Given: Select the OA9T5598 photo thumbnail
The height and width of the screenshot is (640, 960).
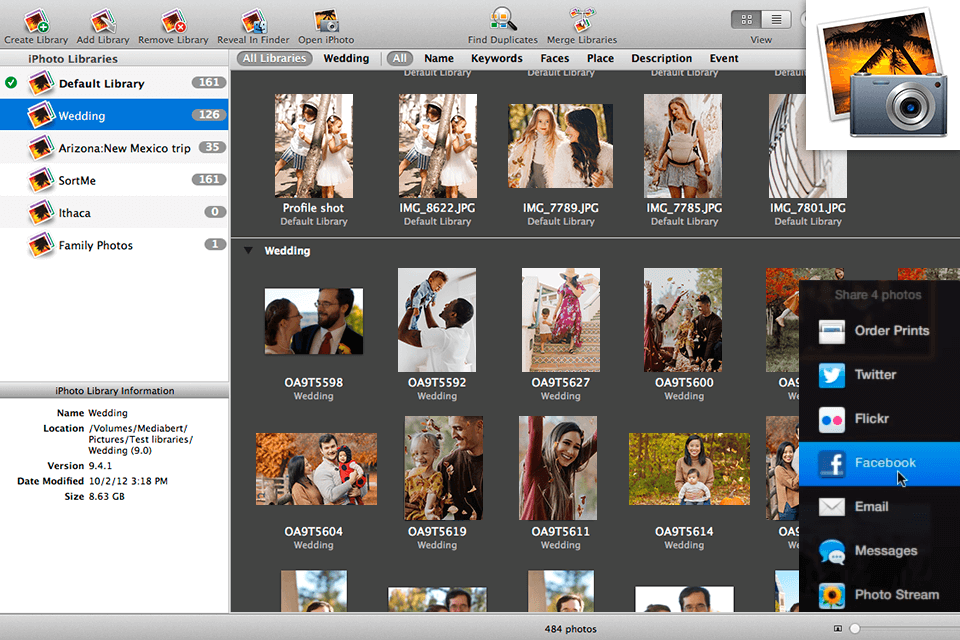Looking at the screenshot, I should (313, 322).
